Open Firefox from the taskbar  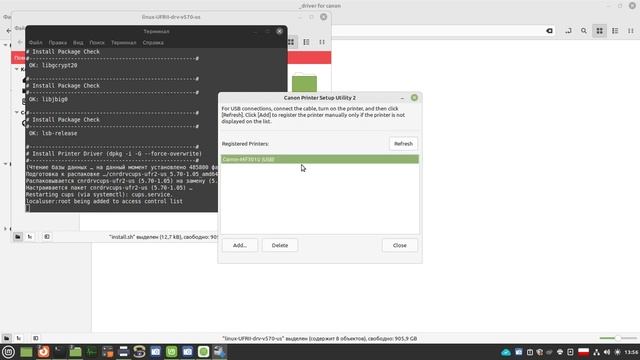[x=43, y=352]
